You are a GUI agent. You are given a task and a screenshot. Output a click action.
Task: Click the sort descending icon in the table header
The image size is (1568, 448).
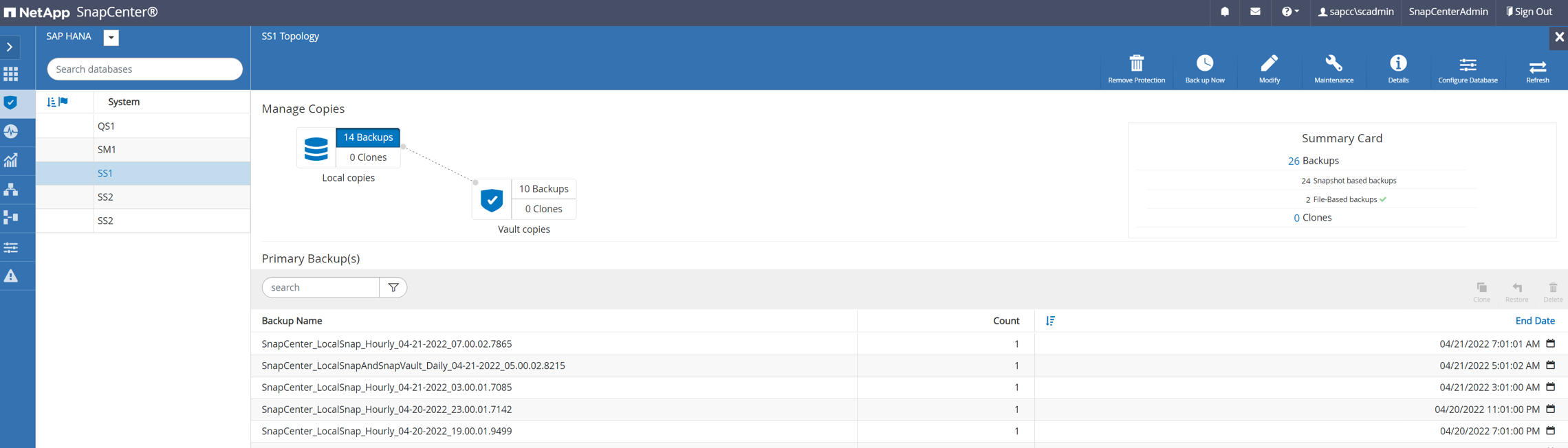1050,321
